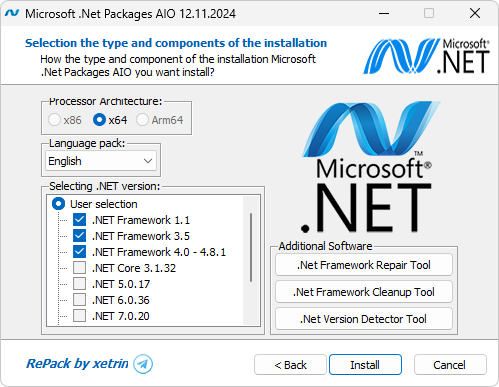
Task: Uncheck .NET Framework 1.1 checkbox
Action: click(79, 220)
